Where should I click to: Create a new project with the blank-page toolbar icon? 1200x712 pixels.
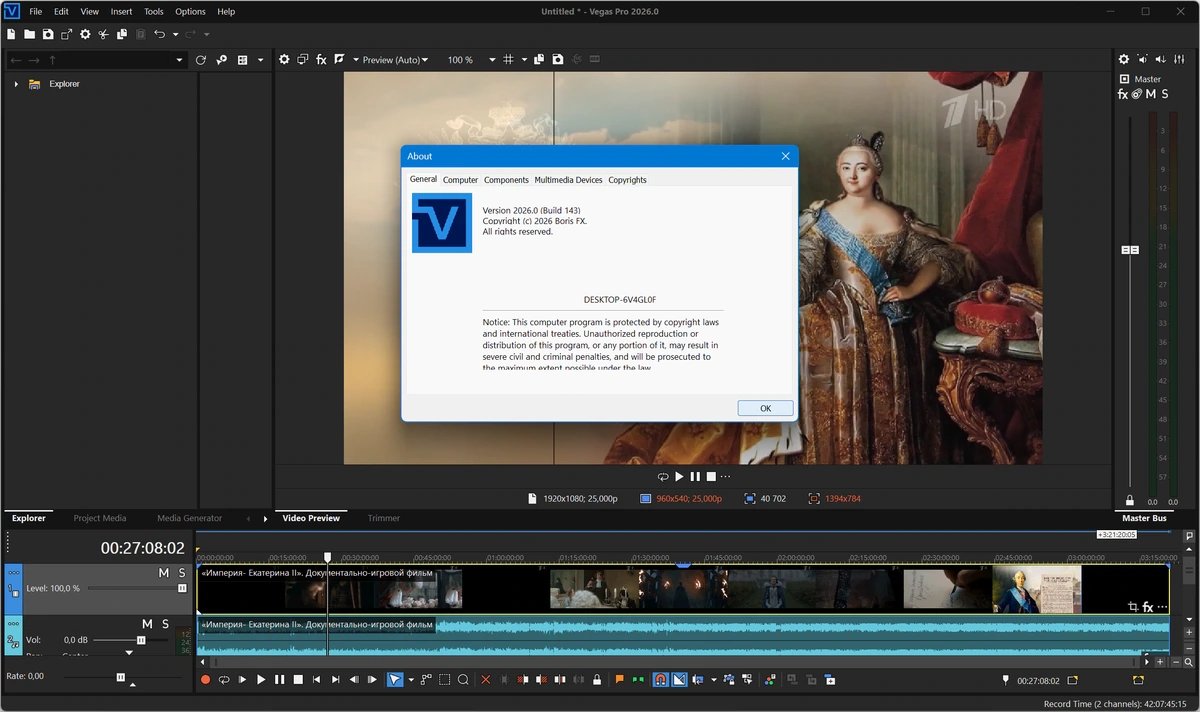[11, 34]
